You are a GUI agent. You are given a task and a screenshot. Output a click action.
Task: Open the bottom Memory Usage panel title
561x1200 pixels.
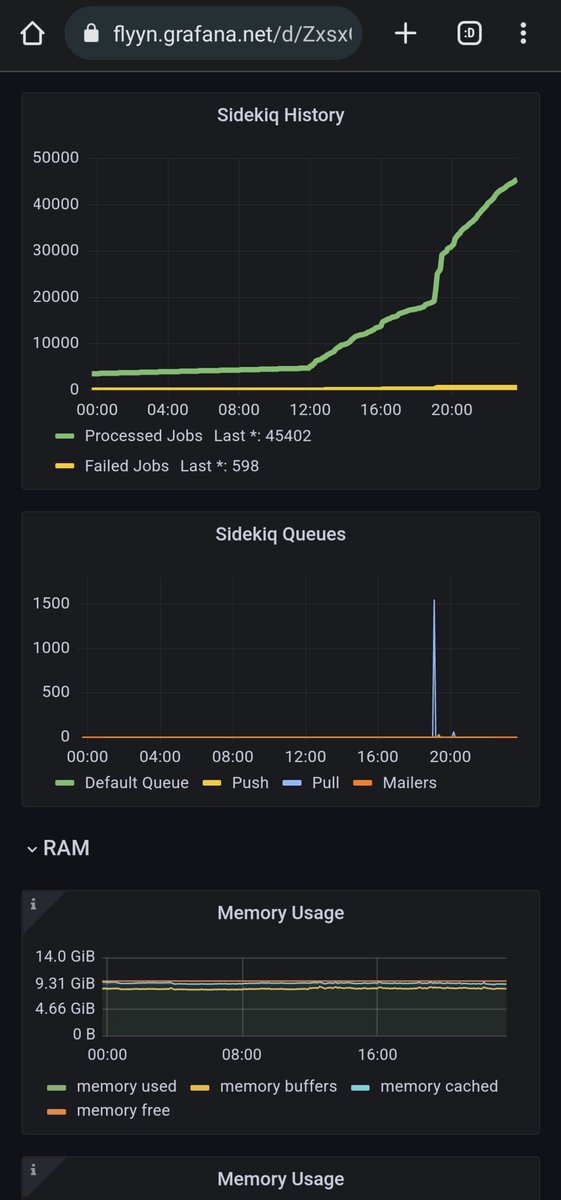(x=281, y=1180)
